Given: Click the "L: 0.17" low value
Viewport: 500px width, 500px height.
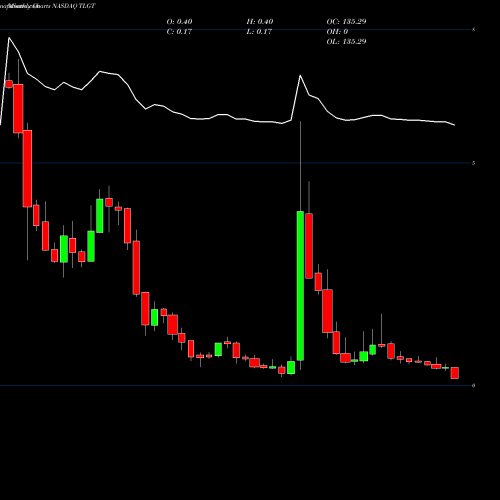Looking at the screenshot, I should 259,32.
